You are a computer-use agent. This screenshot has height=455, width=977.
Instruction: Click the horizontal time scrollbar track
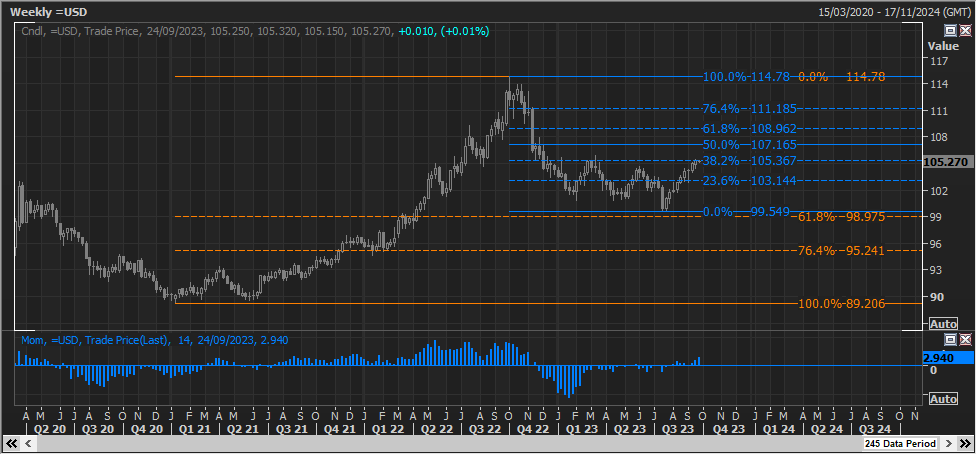pos(449,443)
